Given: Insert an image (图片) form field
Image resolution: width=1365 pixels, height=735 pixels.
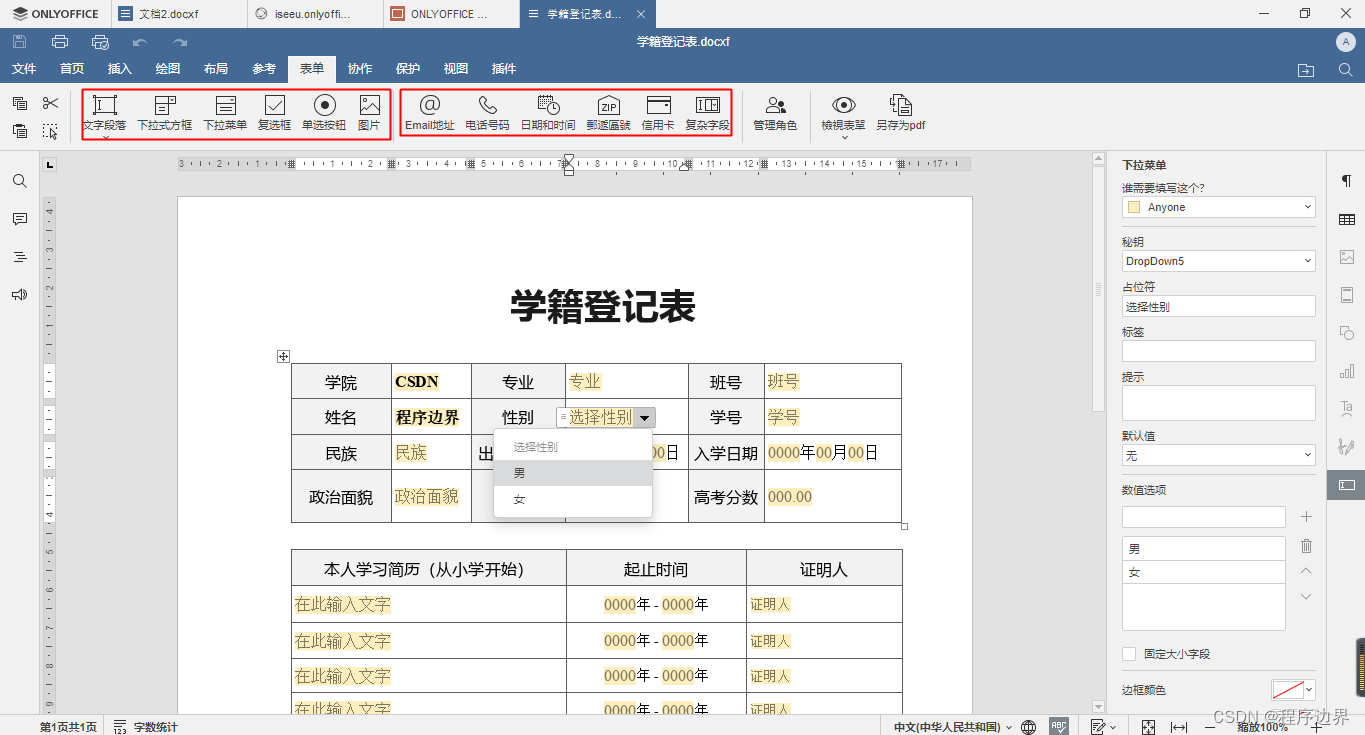Looking at the screenshot, I should pyautogui.click(x=369, y=113).
